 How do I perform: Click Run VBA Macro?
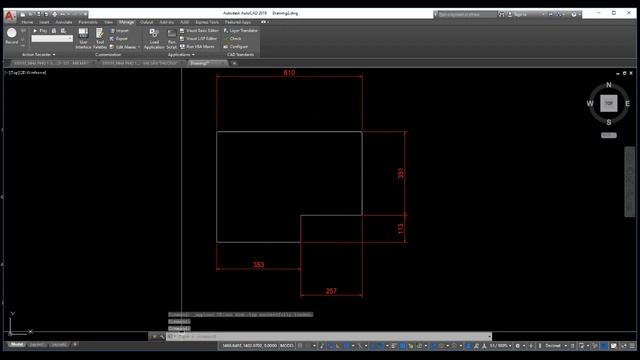tap(197, 47)
